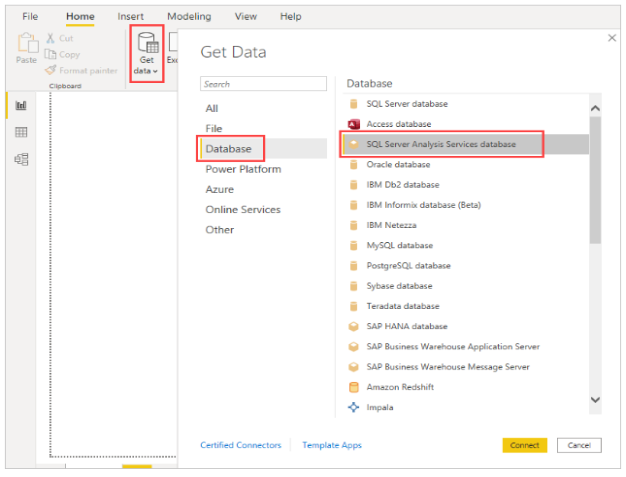Click the Paste clipboard icon

27,43
